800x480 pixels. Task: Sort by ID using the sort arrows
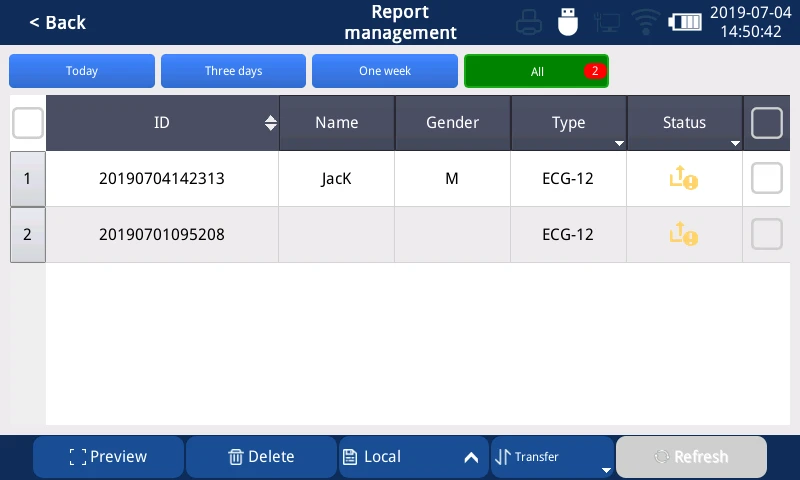(270, 123)
